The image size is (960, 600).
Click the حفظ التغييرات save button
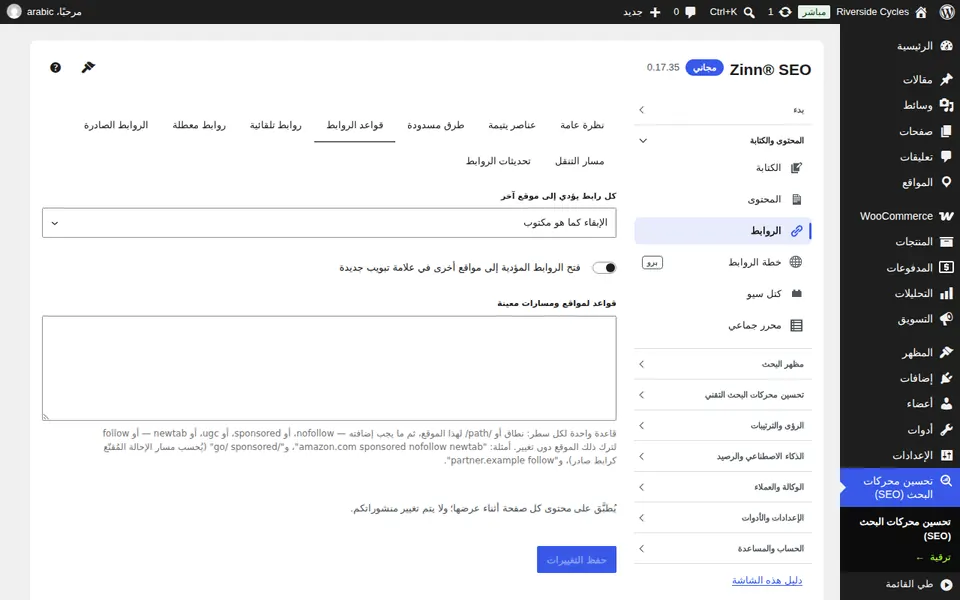tap(577, 560)
